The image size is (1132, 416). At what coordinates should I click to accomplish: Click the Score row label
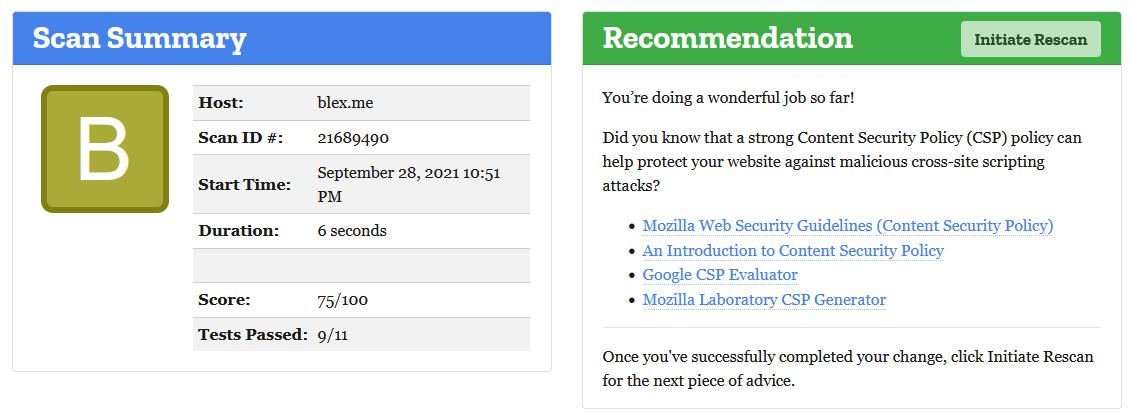(224, 300)
